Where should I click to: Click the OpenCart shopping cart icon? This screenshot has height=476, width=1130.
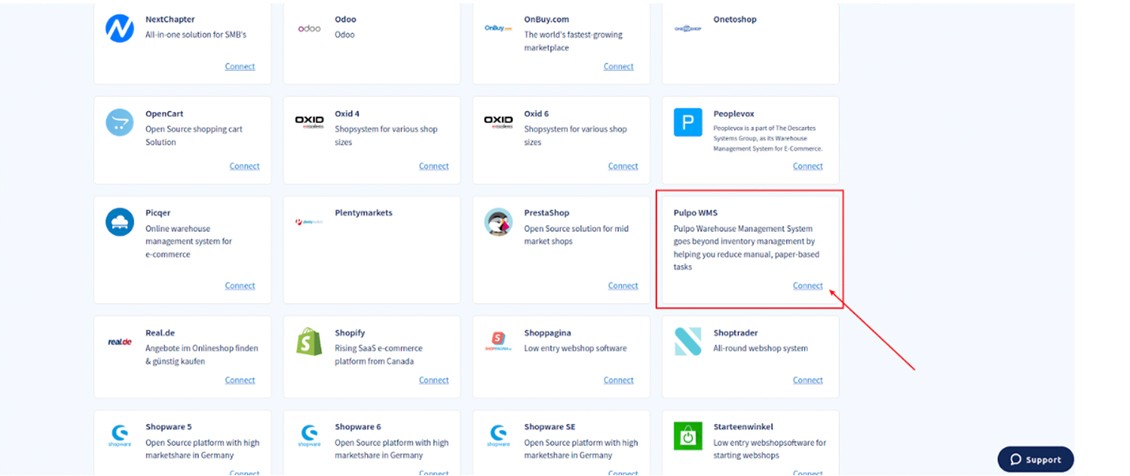[x=120, y=122]
